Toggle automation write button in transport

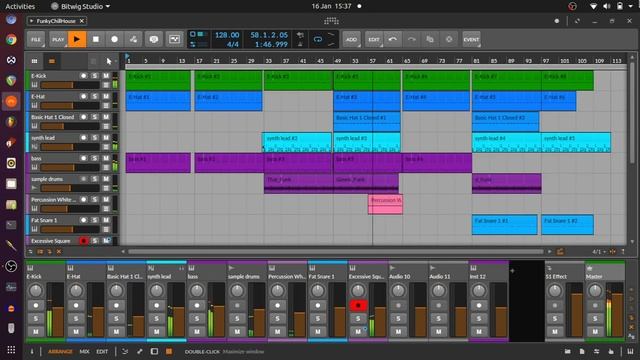[x=133, y=39]
